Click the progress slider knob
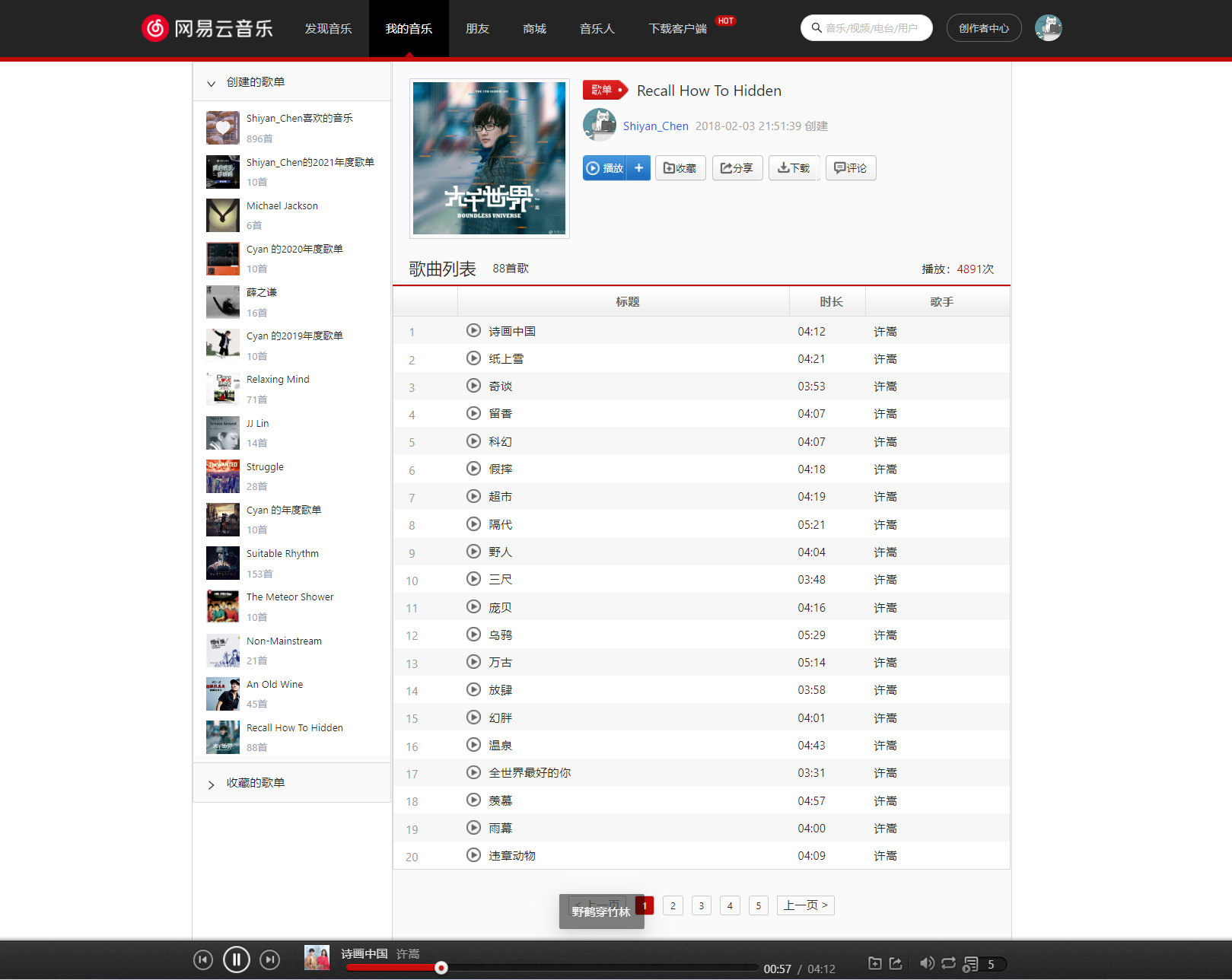The height and width of the screenshot is (980, 1232). pos(441,968)
